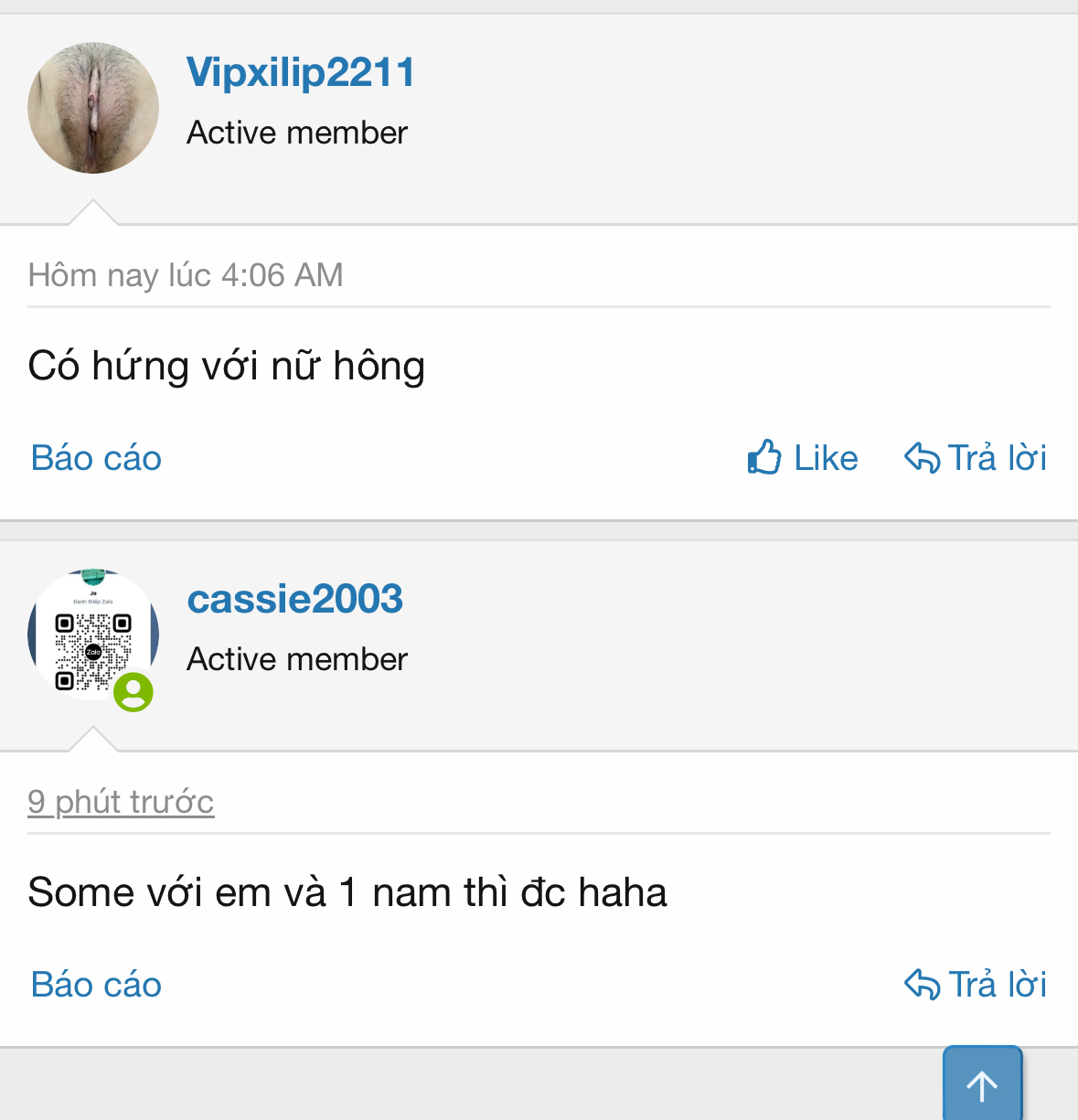Viewport: 1078px width, 1120px height.
Task: Click the avatar next to Vipxilip2211
Action: click(x=93, y=108)
